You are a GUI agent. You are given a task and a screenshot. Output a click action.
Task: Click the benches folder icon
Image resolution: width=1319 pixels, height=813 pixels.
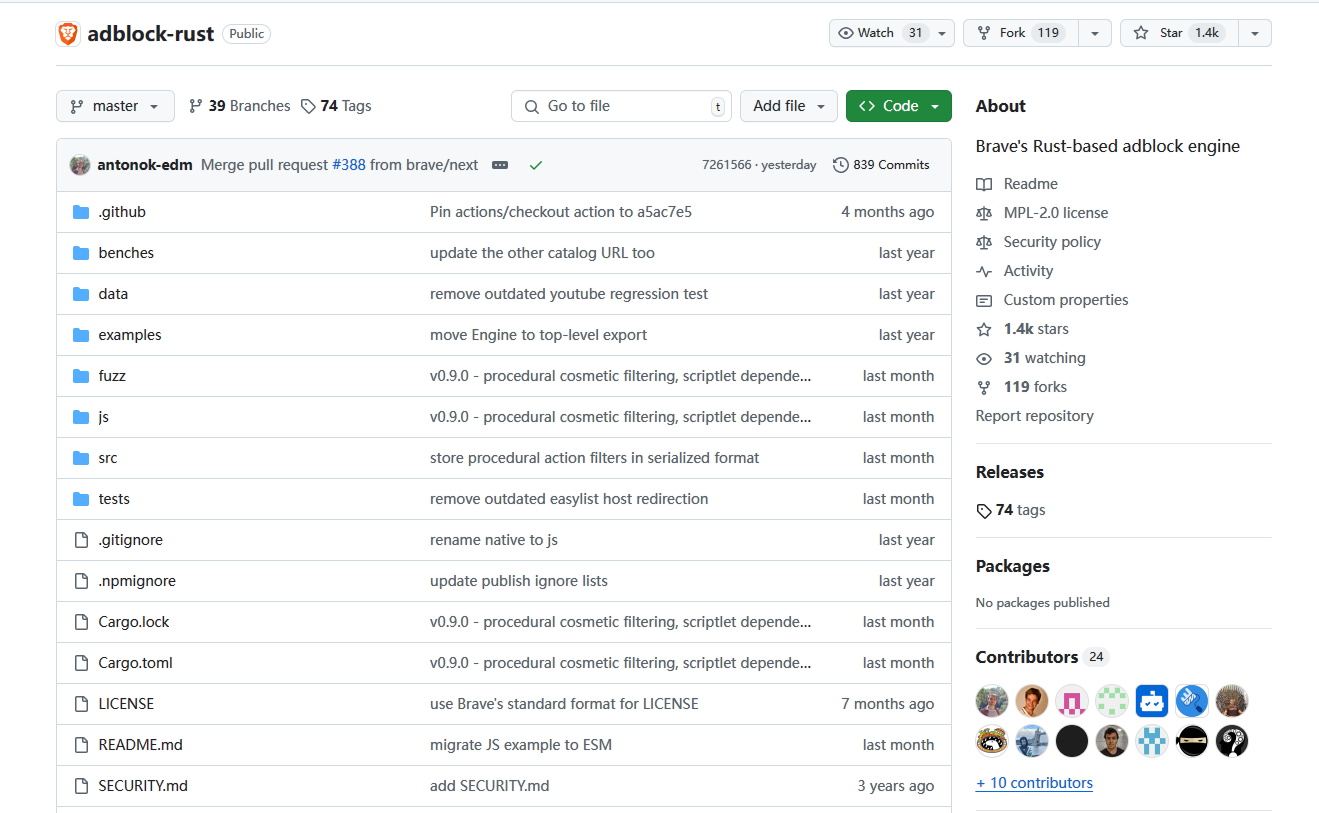click(x=81, y=253)
